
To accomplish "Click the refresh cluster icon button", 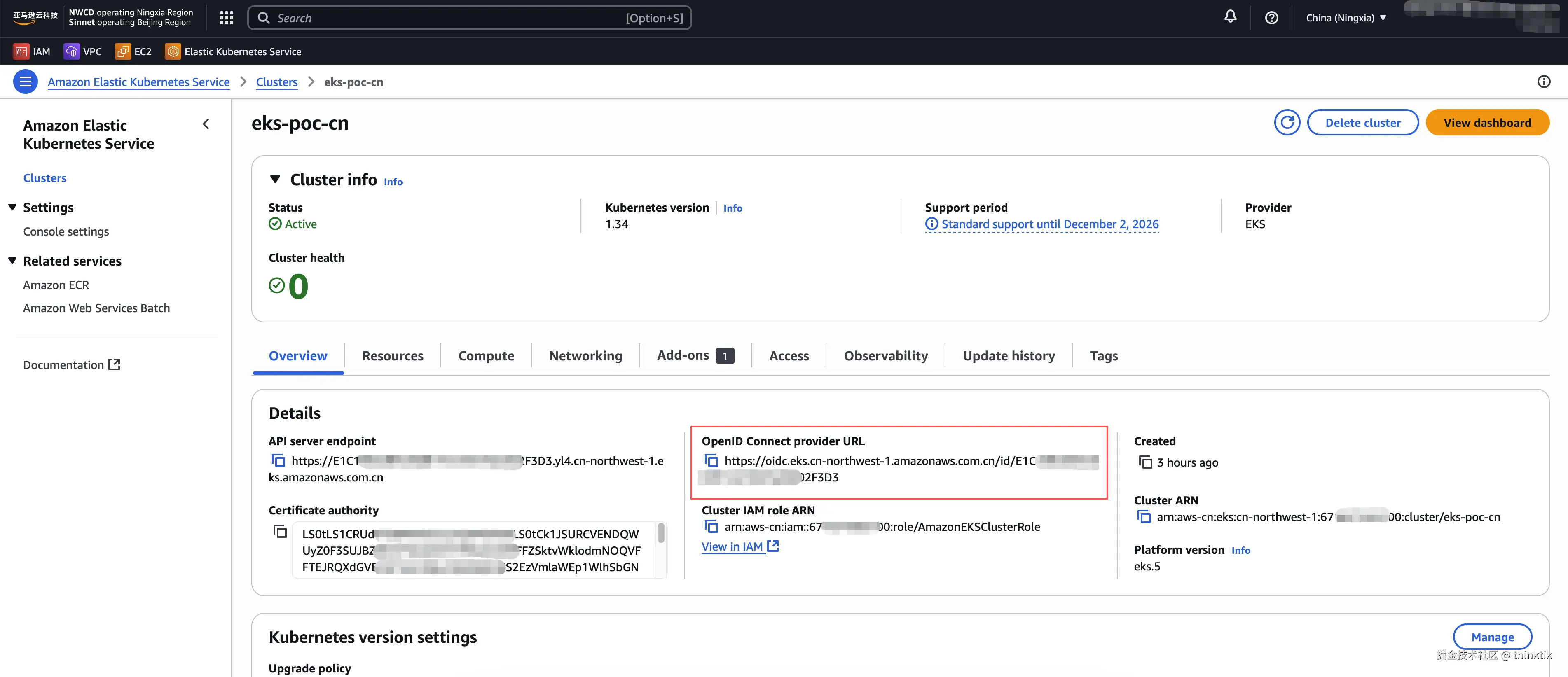I will pyautogui.click(x=1287, y=122).
